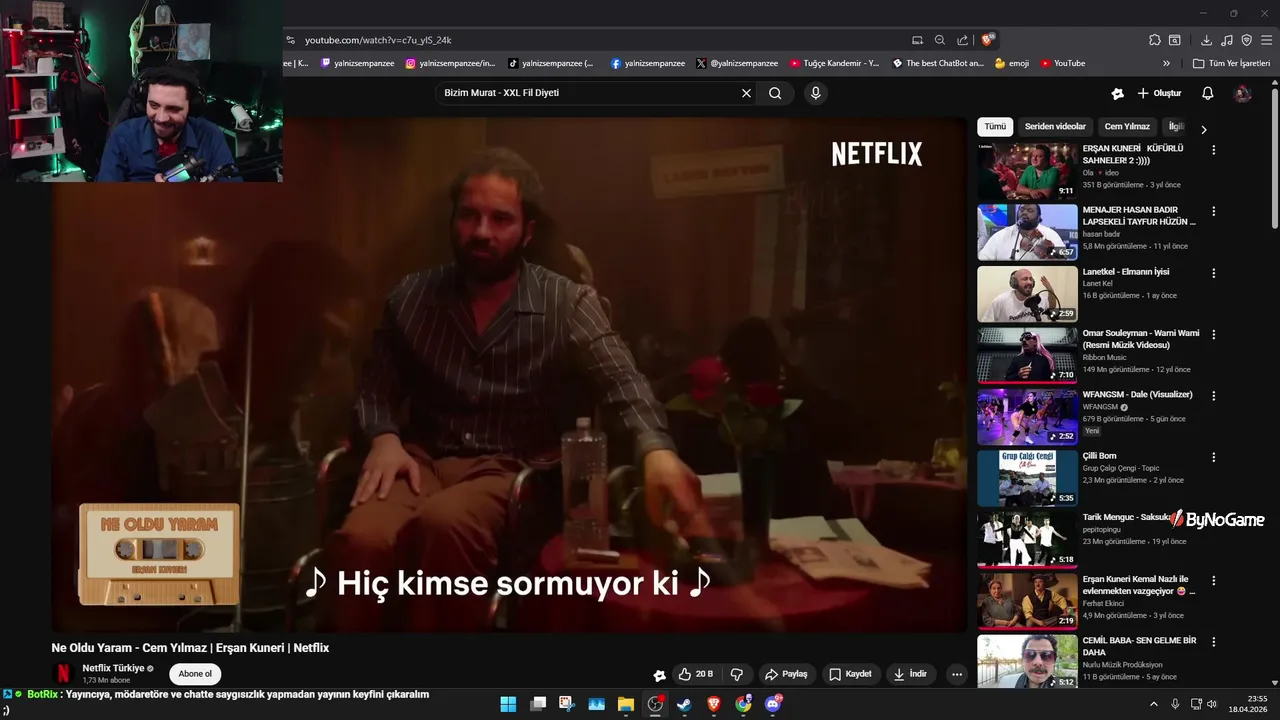Open the Facebook yalnizsempanzee bookmark
Screen dimensions: 1280x720
point(648,63)
